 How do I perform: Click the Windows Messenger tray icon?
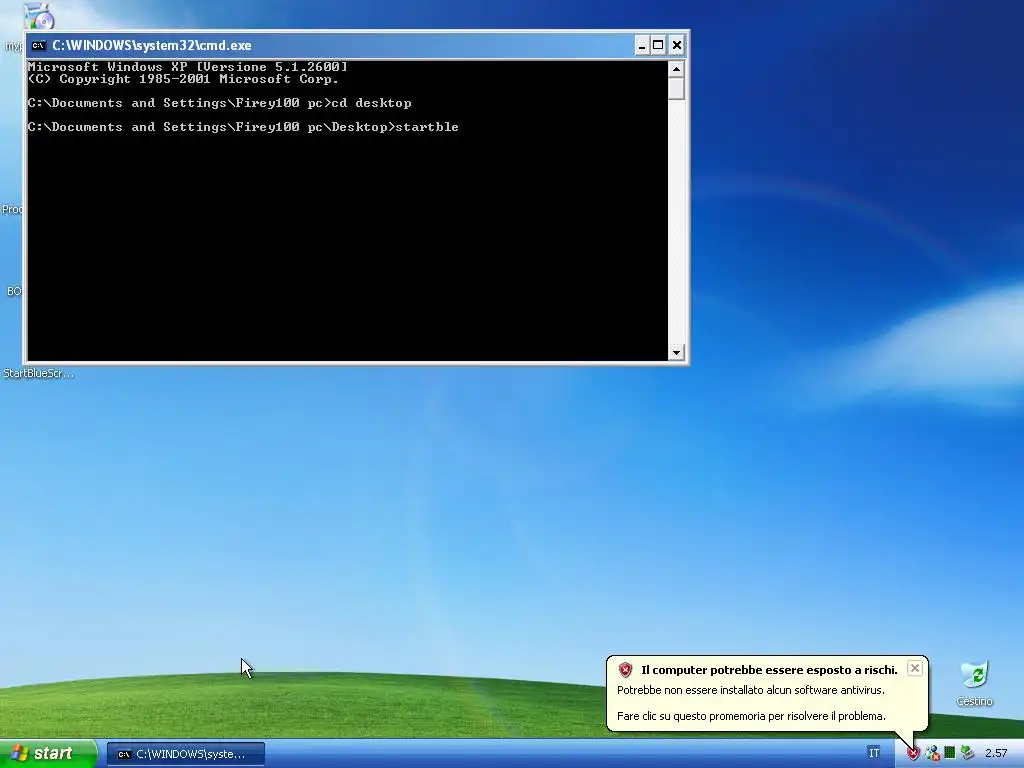coord(932,754)
